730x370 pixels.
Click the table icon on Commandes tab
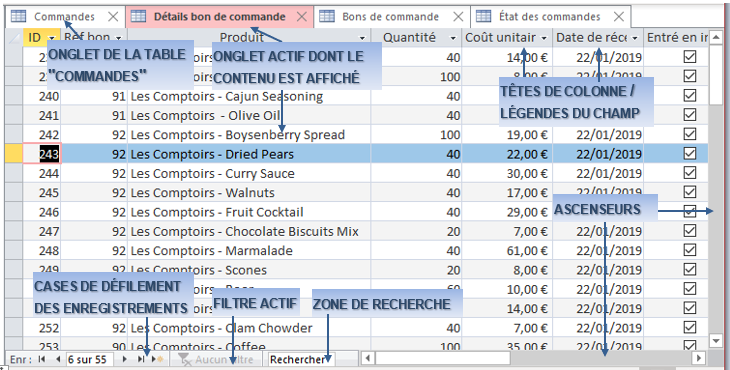(x=19, y=16)
